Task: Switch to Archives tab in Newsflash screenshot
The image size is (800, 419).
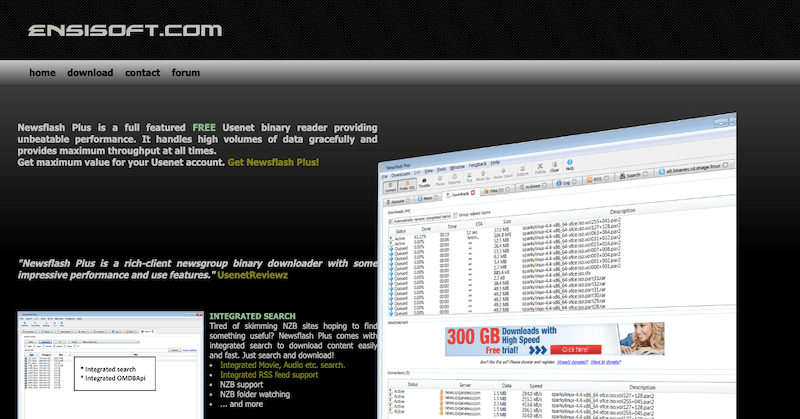Action: coord(533,186)
